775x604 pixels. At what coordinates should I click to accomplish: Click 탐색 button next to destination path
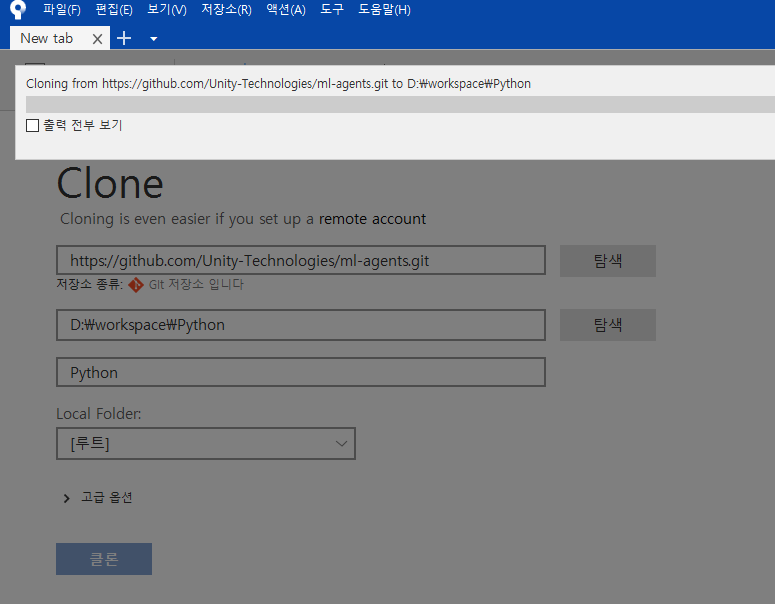(x=607, y=325)
